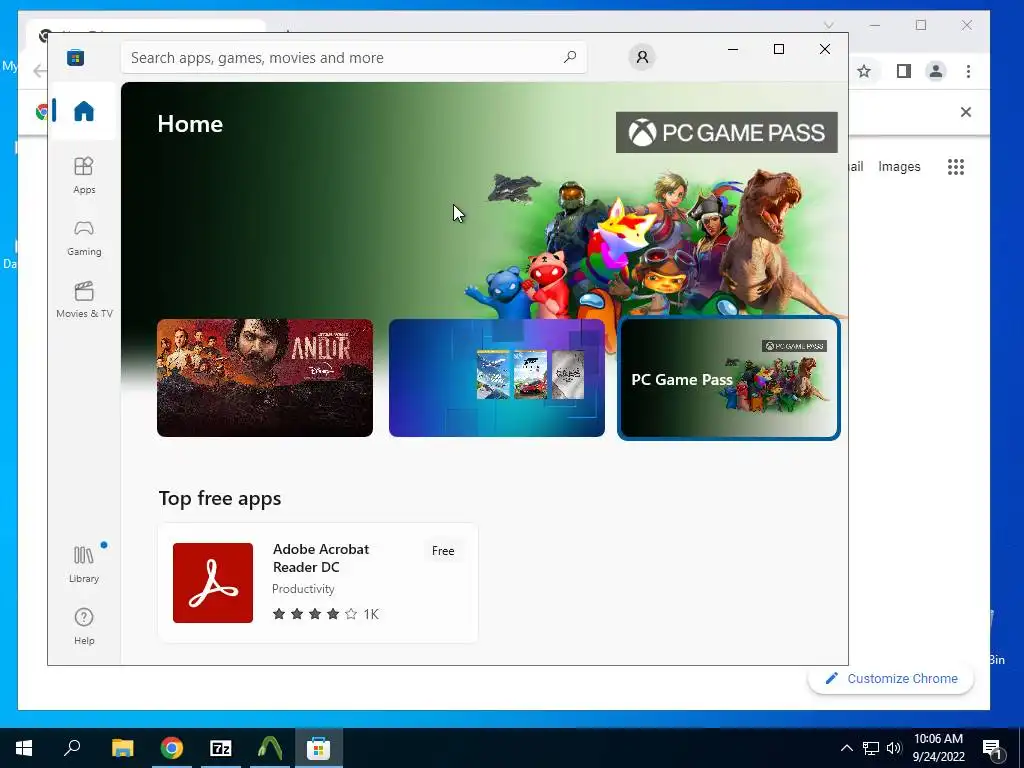Open the volume control tray icon
The width and height of the screenshot is (1024, 768).
point(894,748)
